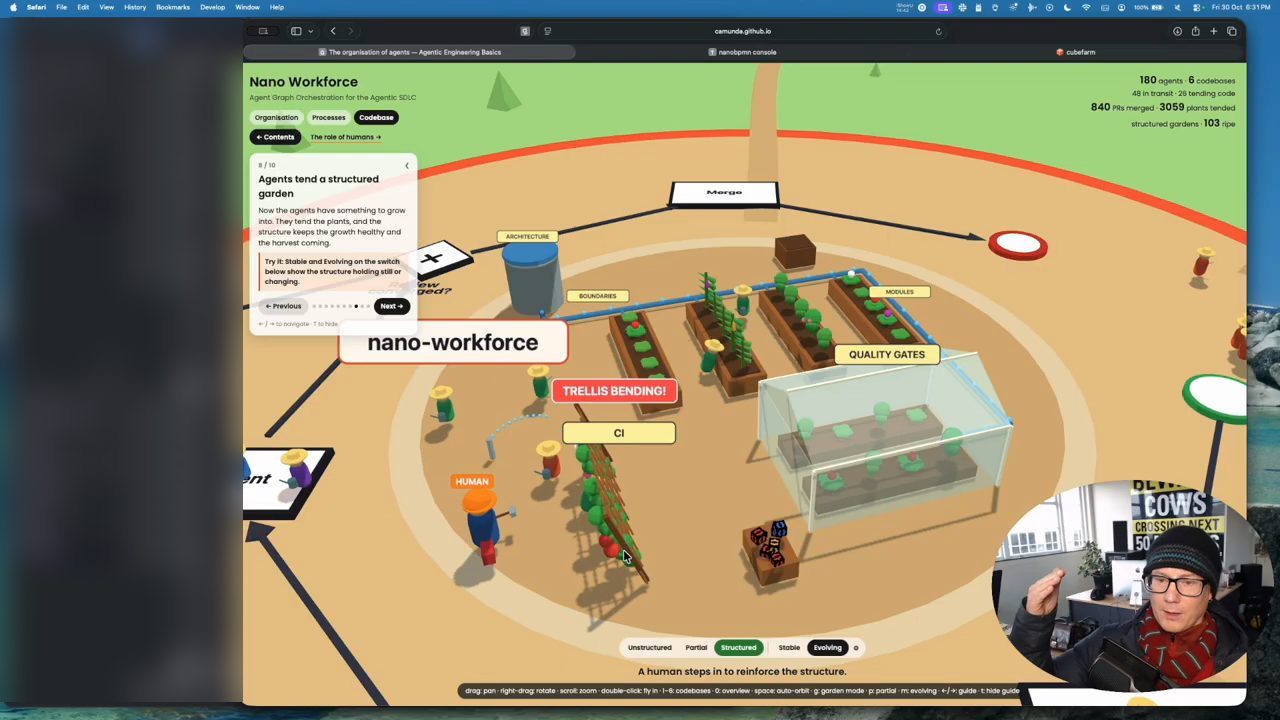This screenshot has width=1280, height=720.
Task: Click the ARCHITECTURE silo label
Action: (x=527, y=237)
